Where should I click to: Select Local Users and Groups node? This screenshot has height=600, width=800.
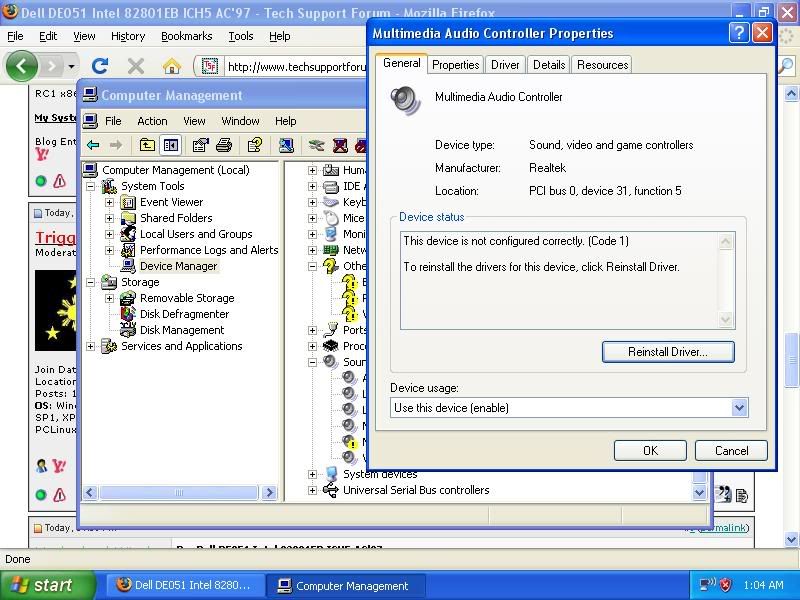tap(196, 234)
